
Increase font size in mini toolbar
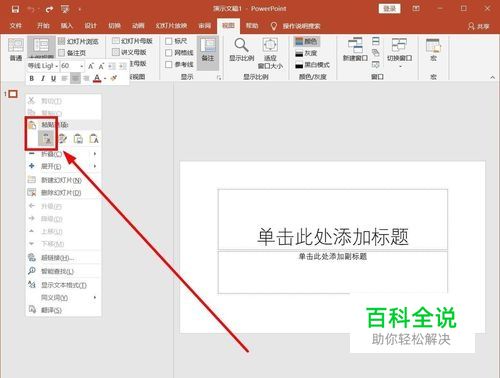(91, 66)
